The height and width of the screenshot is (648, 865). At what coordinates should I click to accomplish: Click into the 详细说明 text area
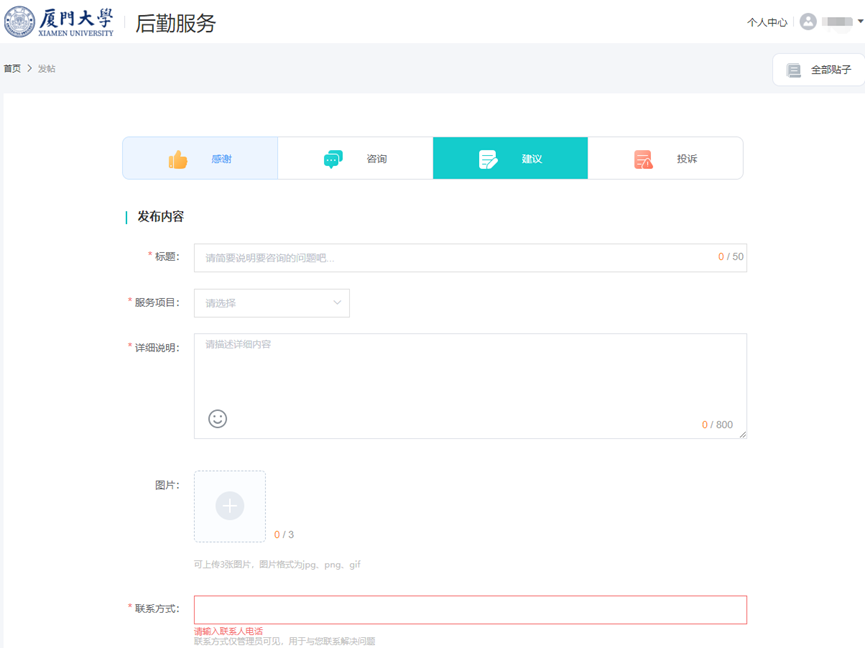click(470, 375)
